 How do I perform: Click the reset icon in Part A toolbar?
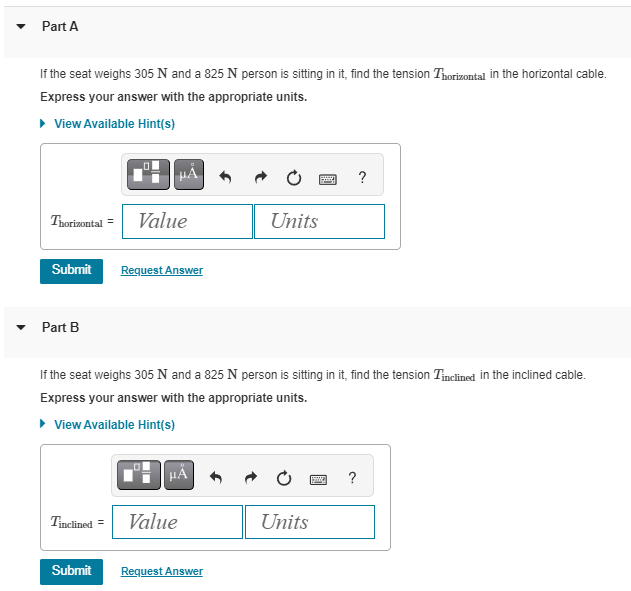pos(294,177)
